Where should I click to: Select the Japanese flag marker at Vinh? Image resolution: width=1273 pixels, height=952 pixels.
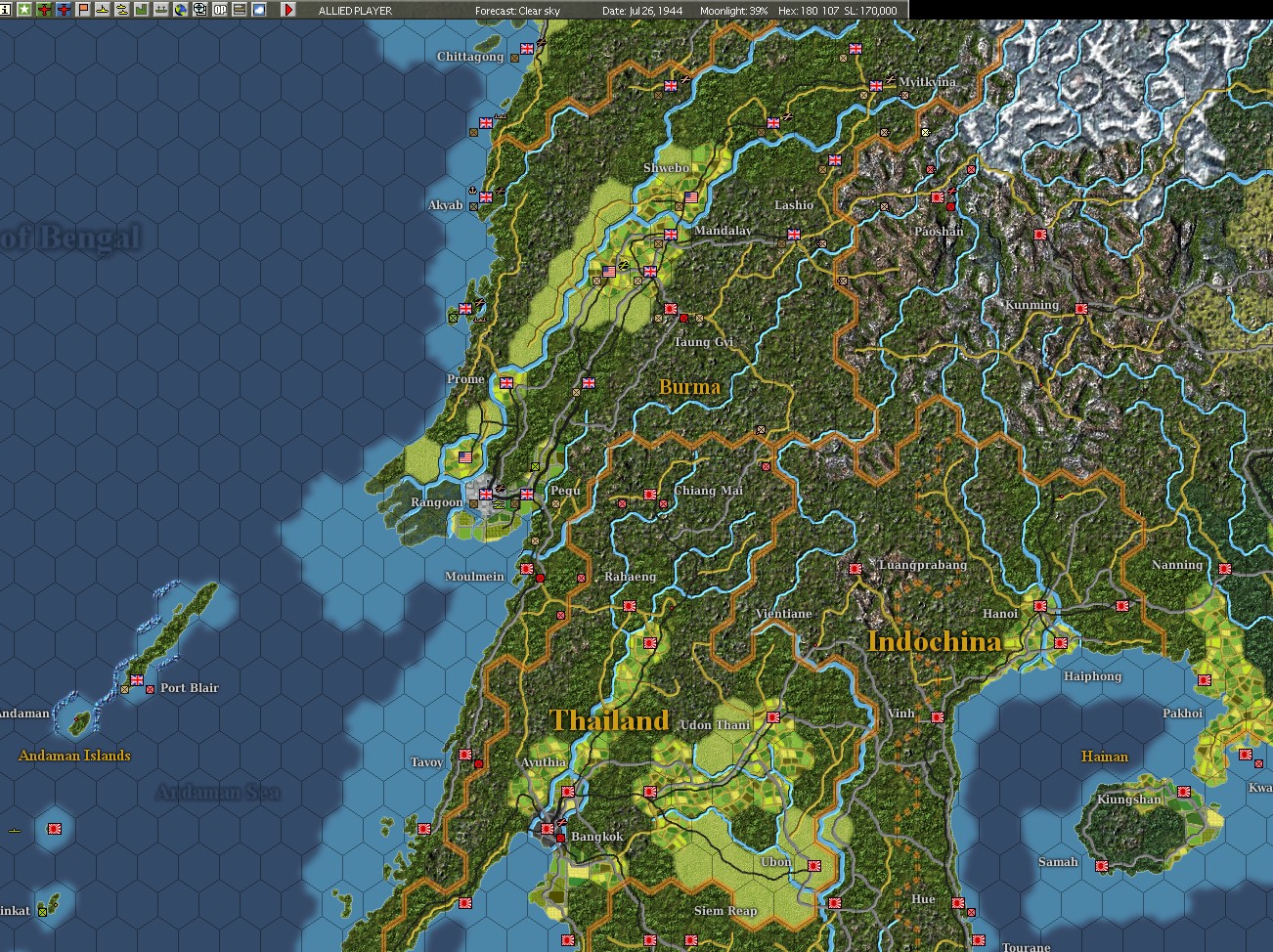click(938, 717)
